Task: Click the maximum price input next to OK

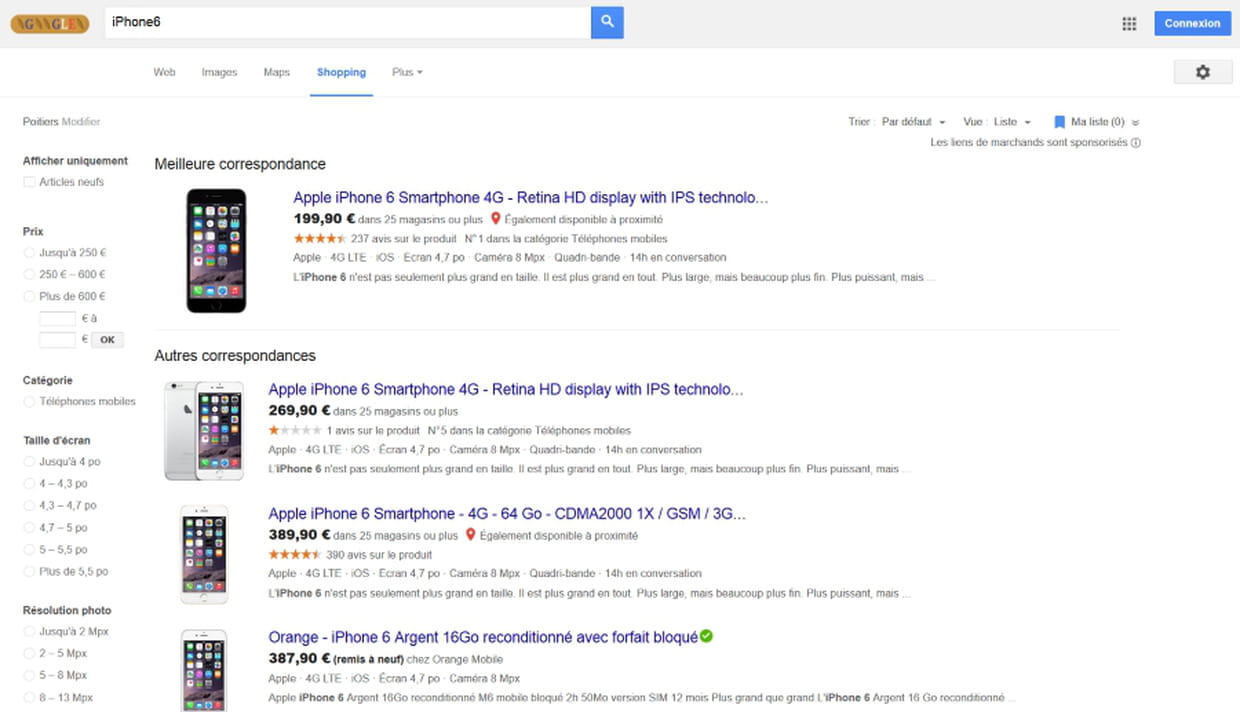Action: point(57,340)
